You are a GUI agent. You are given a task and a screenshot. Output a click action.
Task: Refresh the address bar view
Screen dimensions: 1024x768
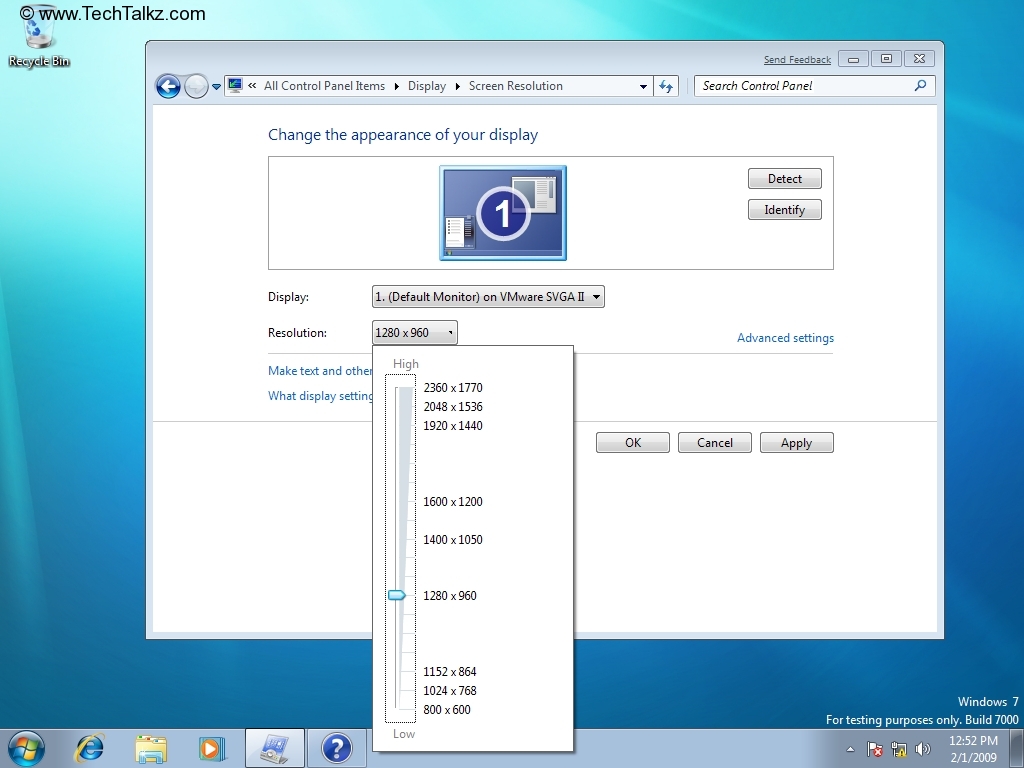(x=666, y=86)
